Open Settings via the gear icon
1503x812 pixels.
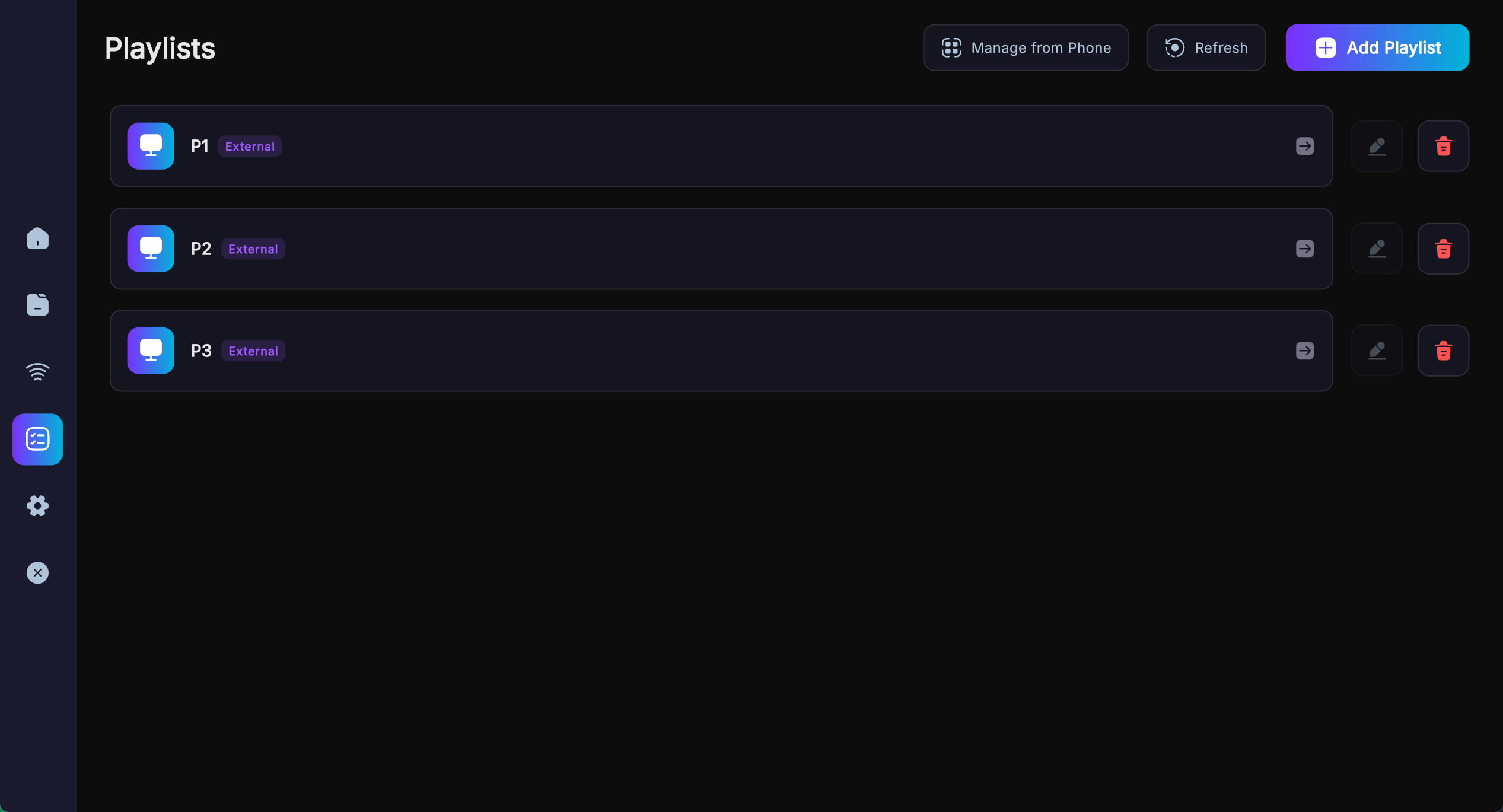pos(37,506)
